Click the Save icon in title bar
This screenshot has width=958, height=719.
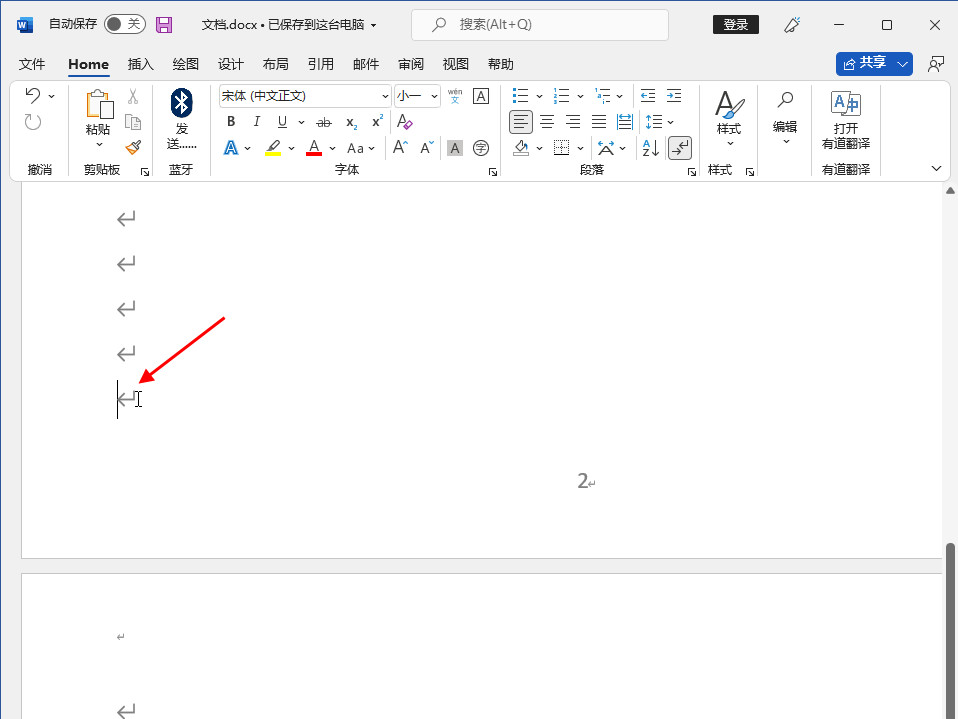164,24
